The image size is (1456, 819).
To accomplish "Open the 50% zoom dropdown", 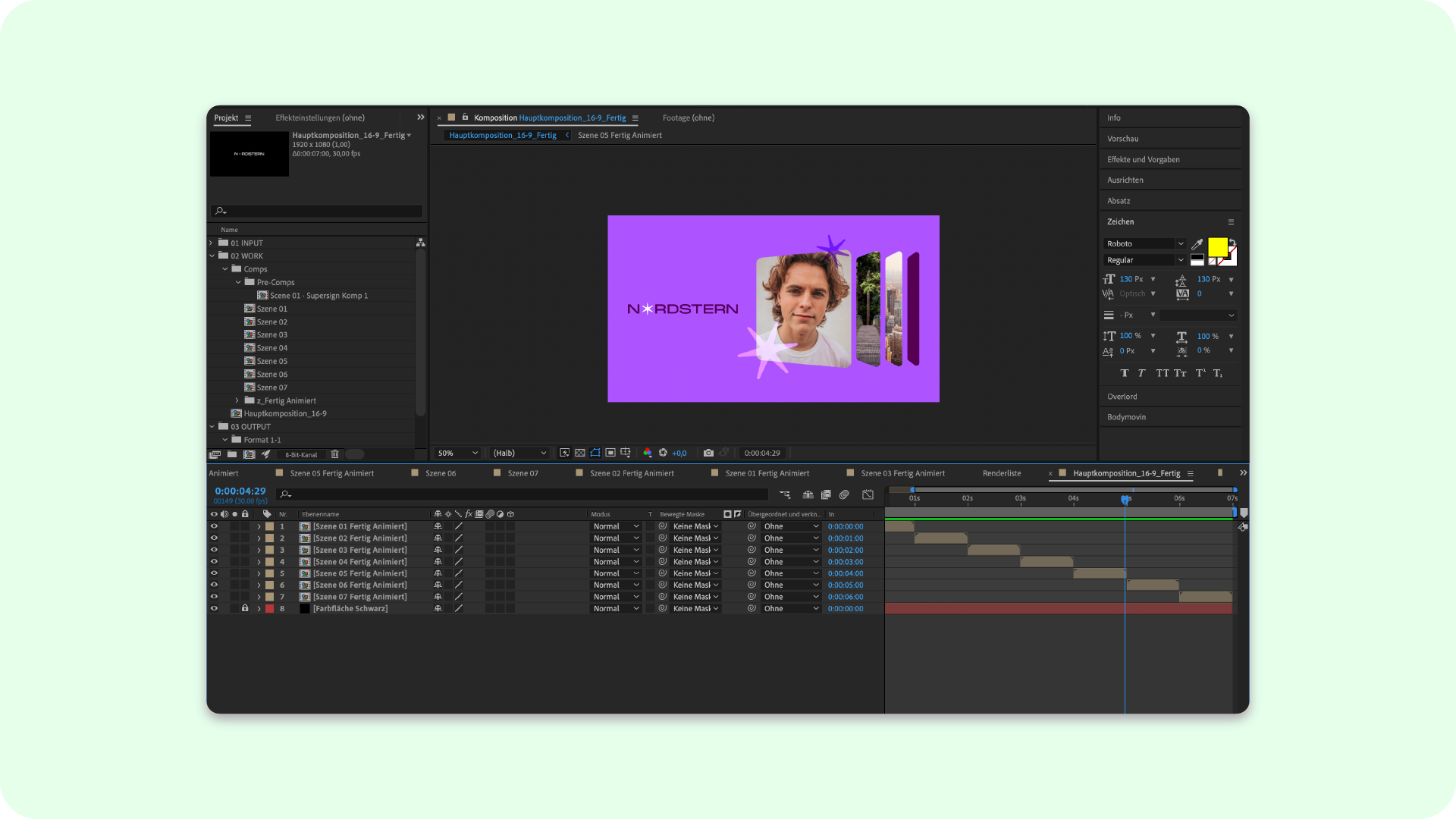I will [x=458, y=453].
